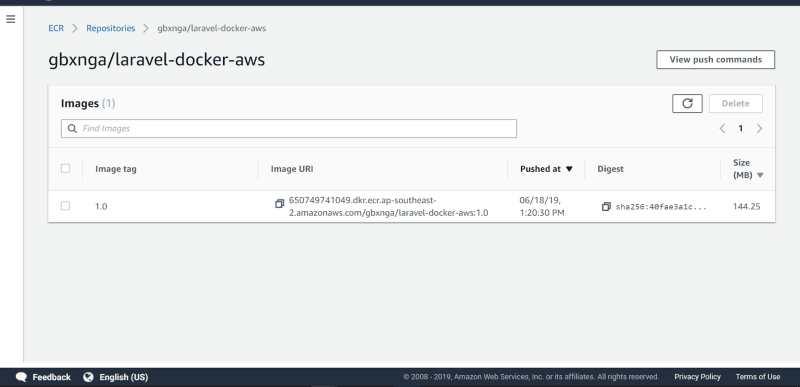Screen dimensions: 800x387
Task: Click the image tag value 1.0
Action: (101, 207)
